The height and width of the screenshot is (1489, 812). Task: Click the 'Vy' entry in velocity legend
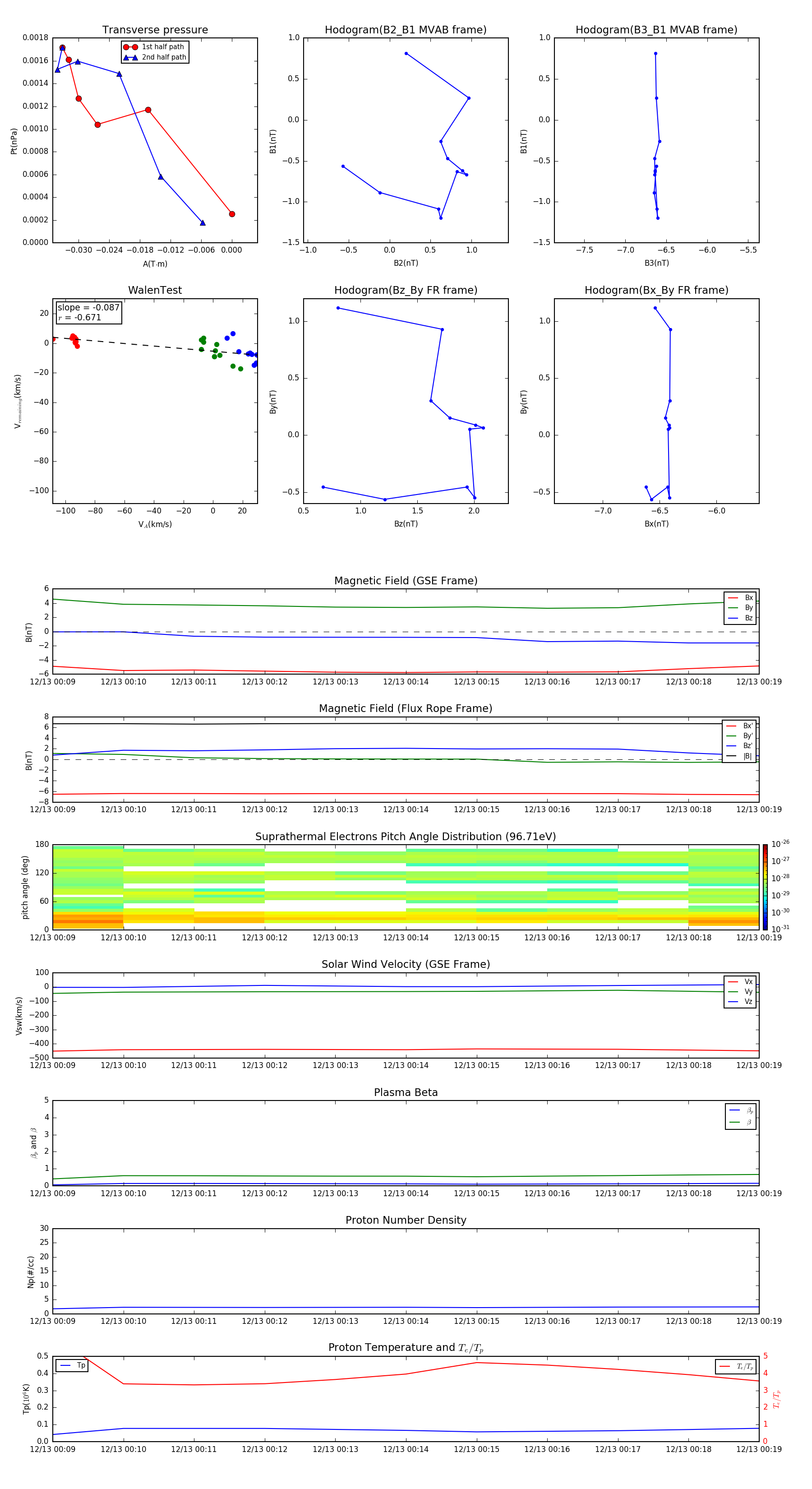pyautogui.click(x=740, y=991)
